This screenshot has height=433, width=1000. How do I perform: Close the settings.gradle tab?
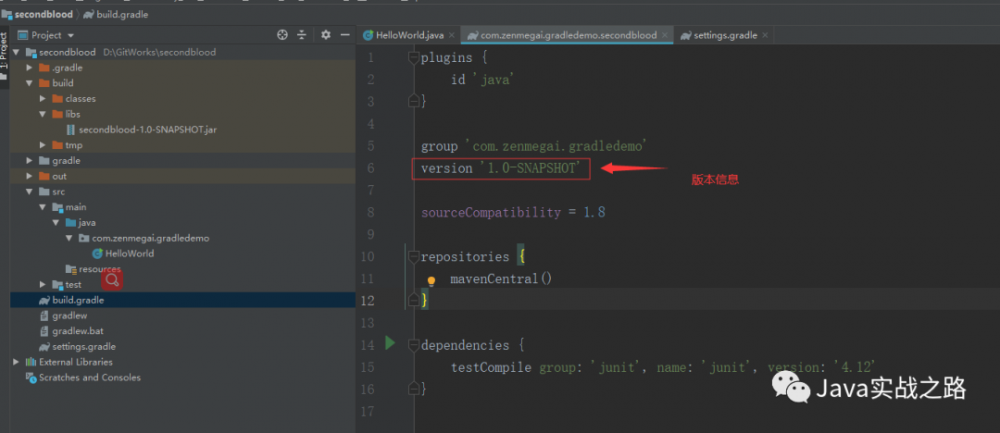[x=765, y=36]
